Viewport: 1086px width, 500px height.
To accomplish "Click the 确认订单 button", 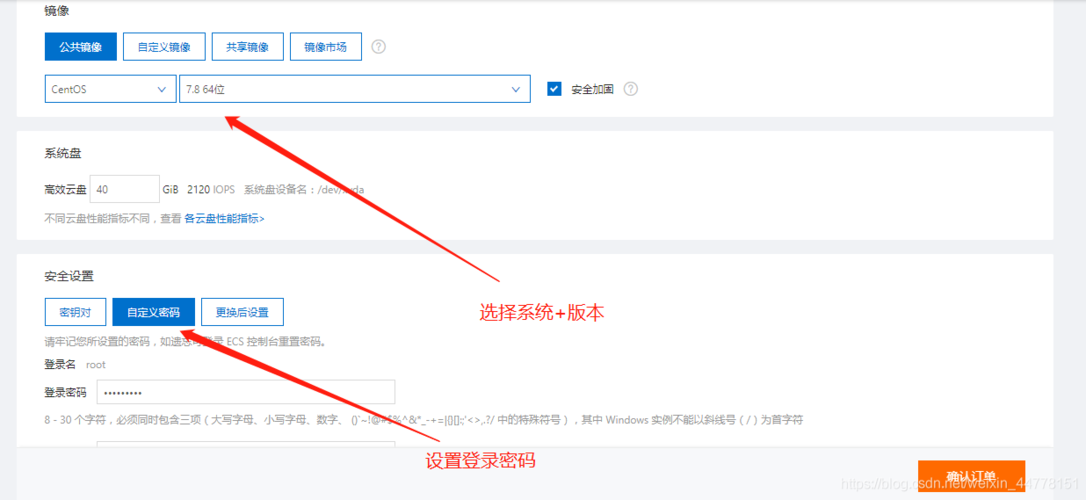I will coord(971,476).
